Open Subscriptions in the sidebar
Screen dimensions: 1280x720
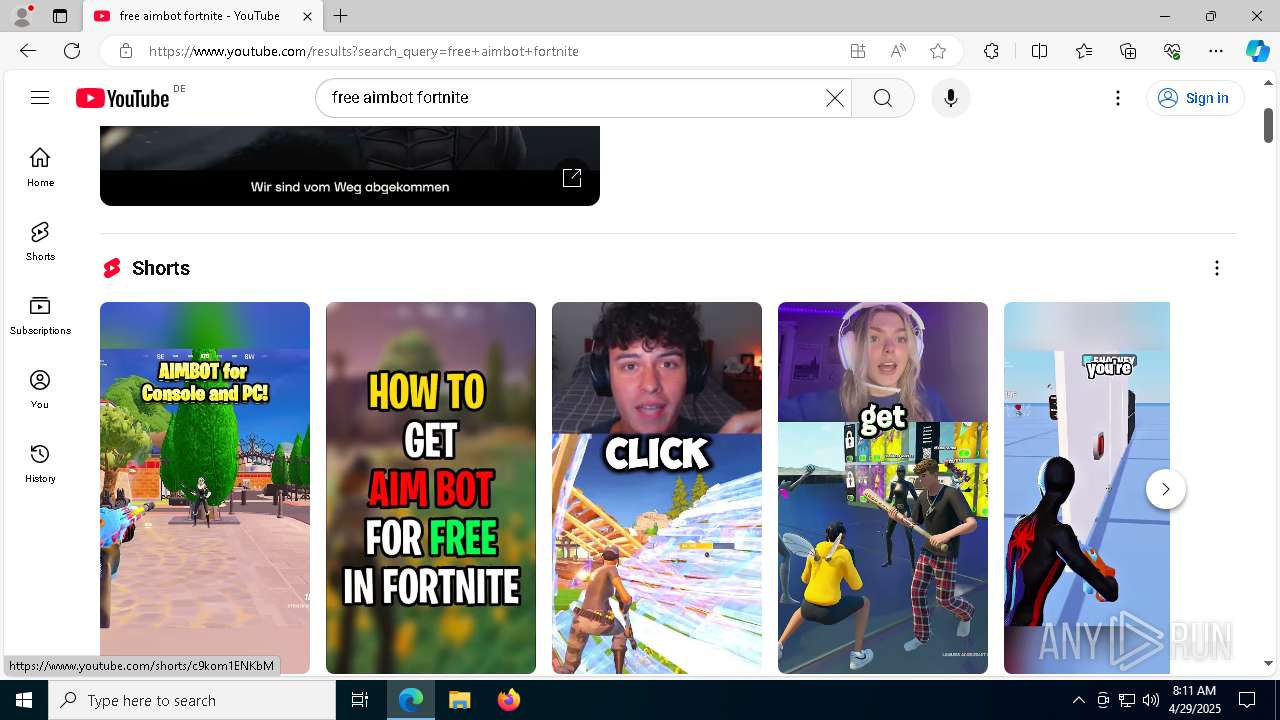[x=40, y=315]
